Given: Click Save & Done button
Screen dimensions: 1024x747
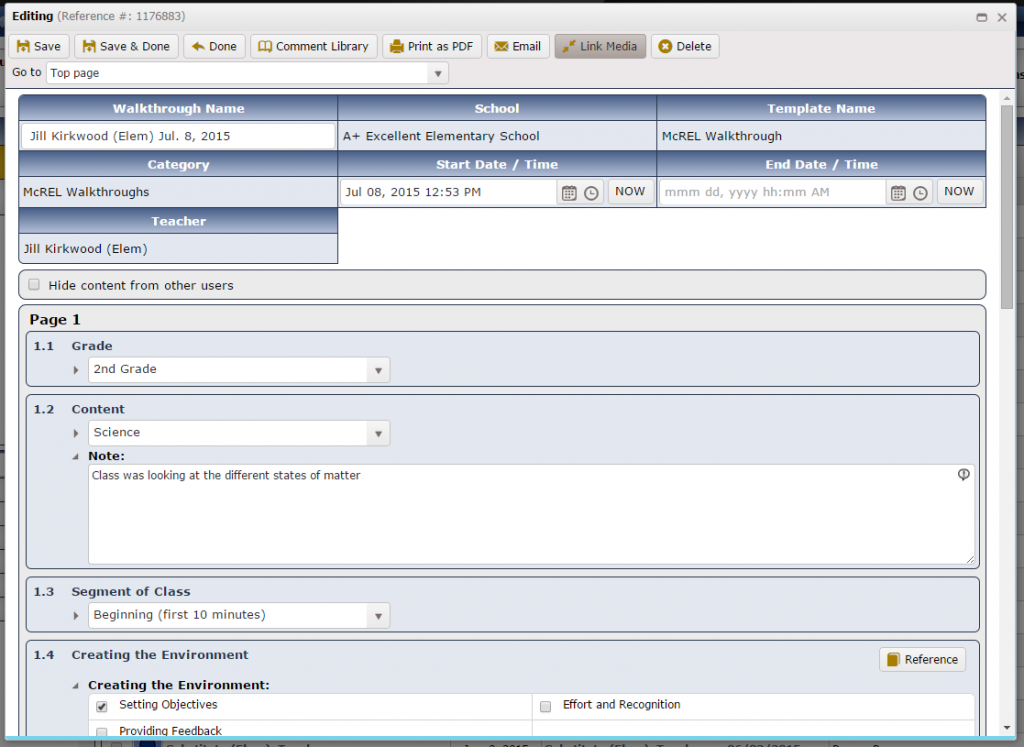Looking at the screenshot, I should (126, 46).
